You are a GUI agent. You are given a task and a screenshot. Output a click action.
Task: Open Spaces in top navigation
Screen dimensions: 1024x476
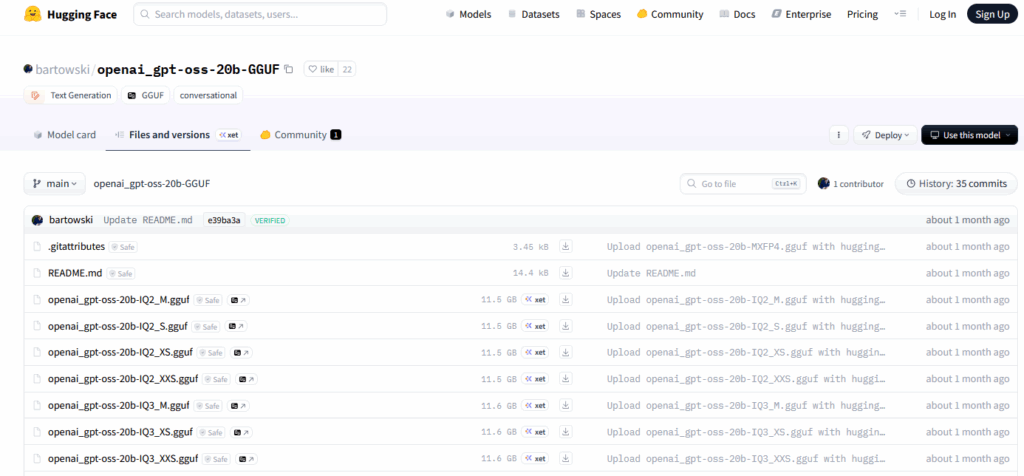pos(598,14)
